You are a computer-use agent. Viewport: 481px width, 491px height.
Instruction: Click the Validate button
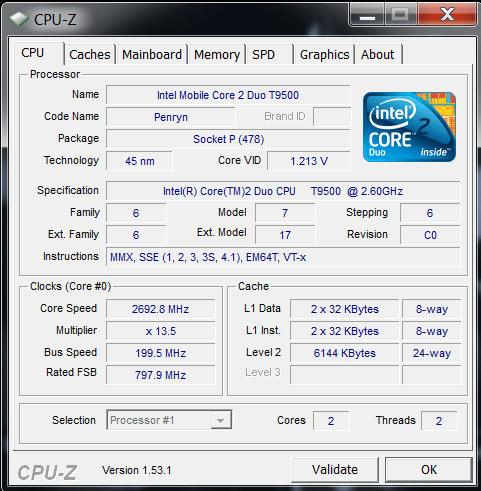335,470
